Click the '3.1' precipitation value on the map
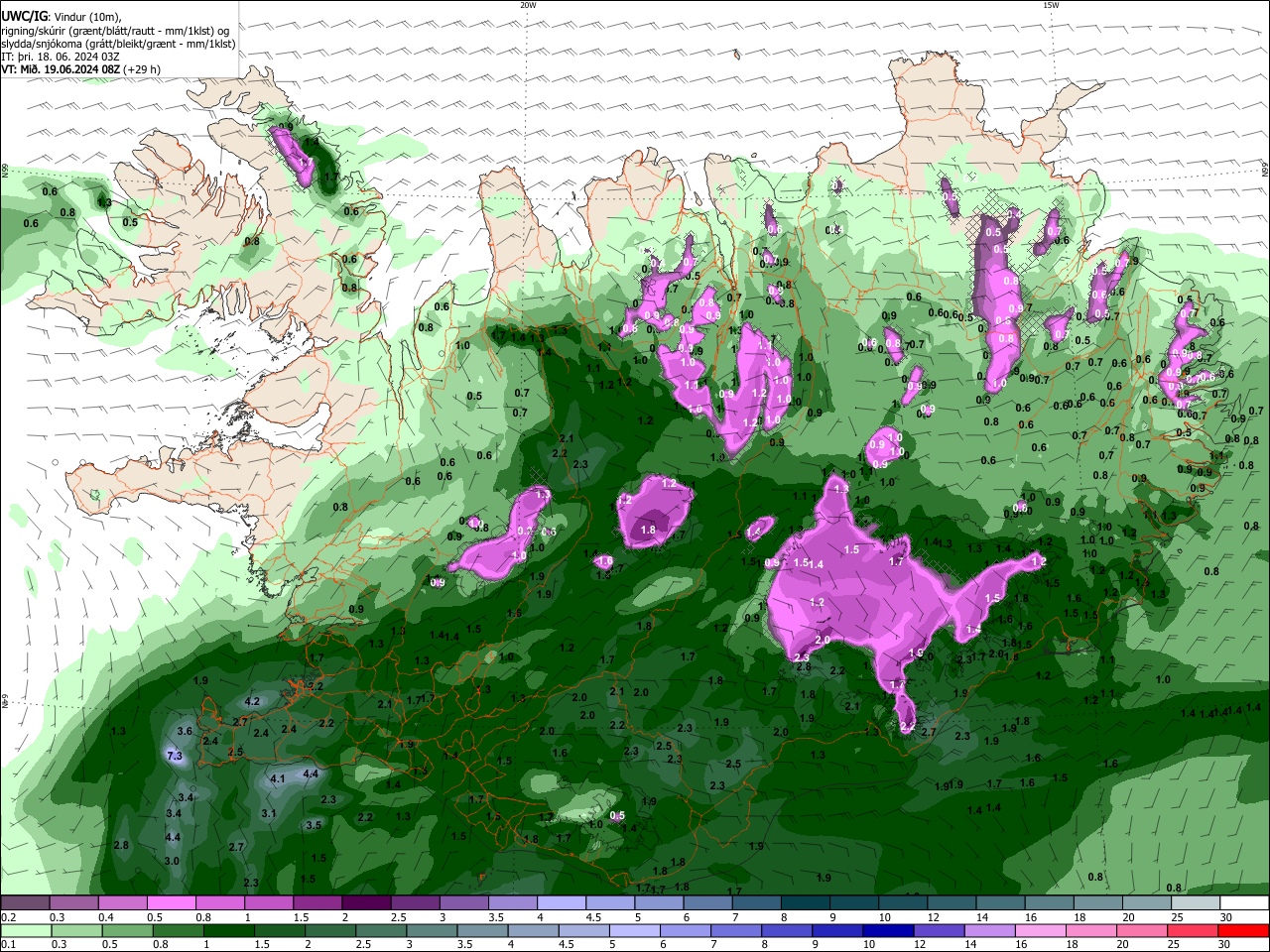This screenshot has width=1270, height=952. pos(269,813)
